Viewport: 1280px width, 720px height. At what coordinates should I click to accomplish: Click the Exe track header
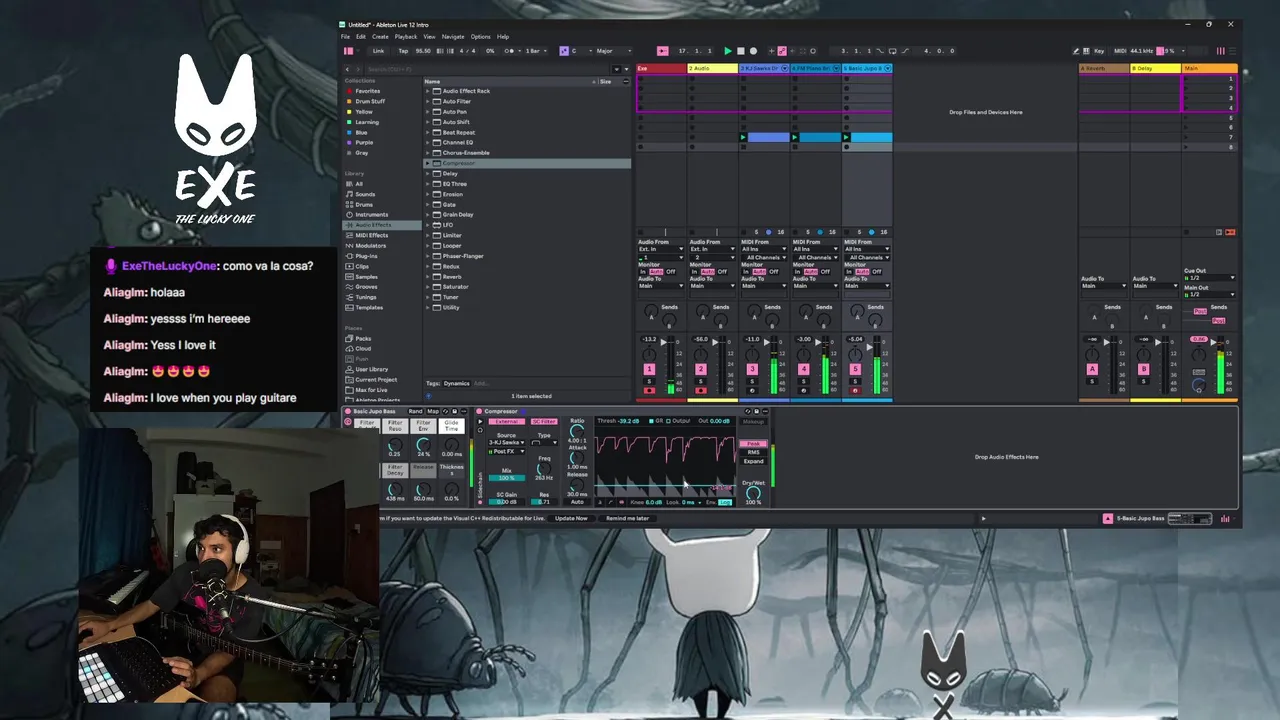point(661,68)
